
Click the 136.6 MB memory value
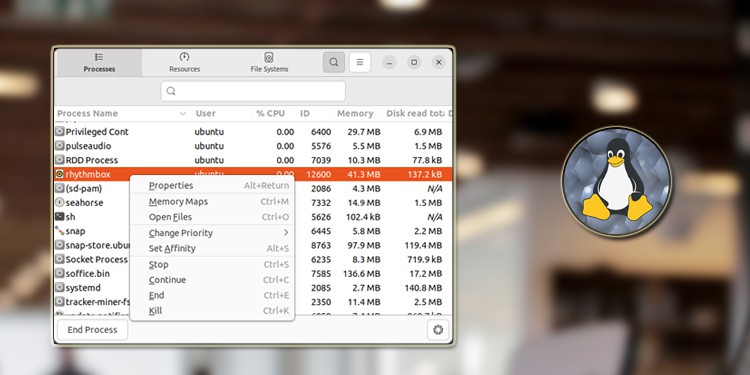coord(362,274)
